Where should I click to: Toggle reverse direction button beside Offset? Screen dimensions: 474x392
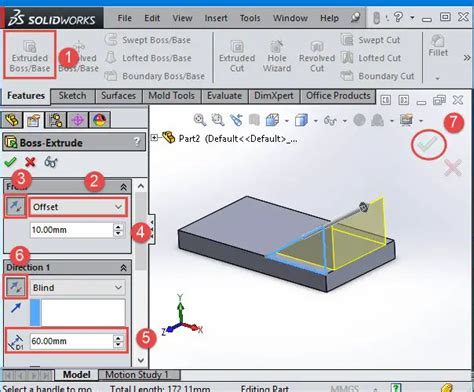click(x=15, y=207)
